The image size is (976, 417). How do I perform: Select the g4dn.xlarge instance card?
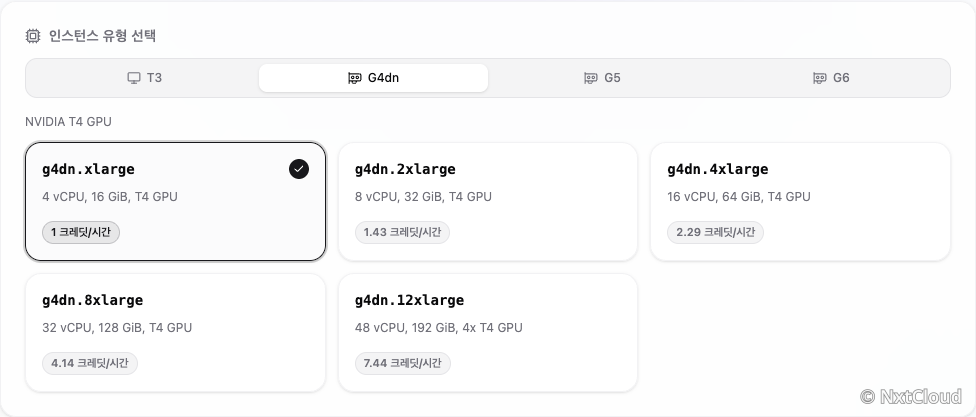pos(176,202)
